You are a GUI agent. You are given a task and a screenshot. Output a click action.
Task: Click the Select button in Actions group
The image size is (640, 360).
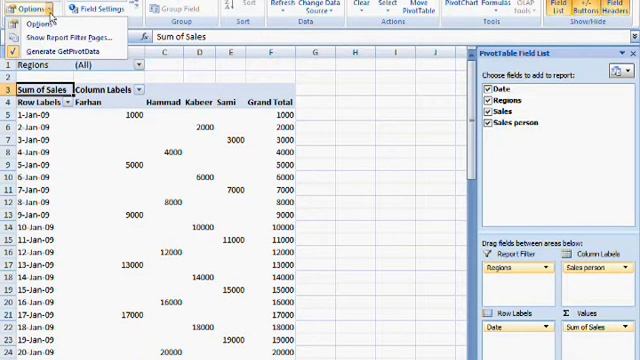coord(388,6)
